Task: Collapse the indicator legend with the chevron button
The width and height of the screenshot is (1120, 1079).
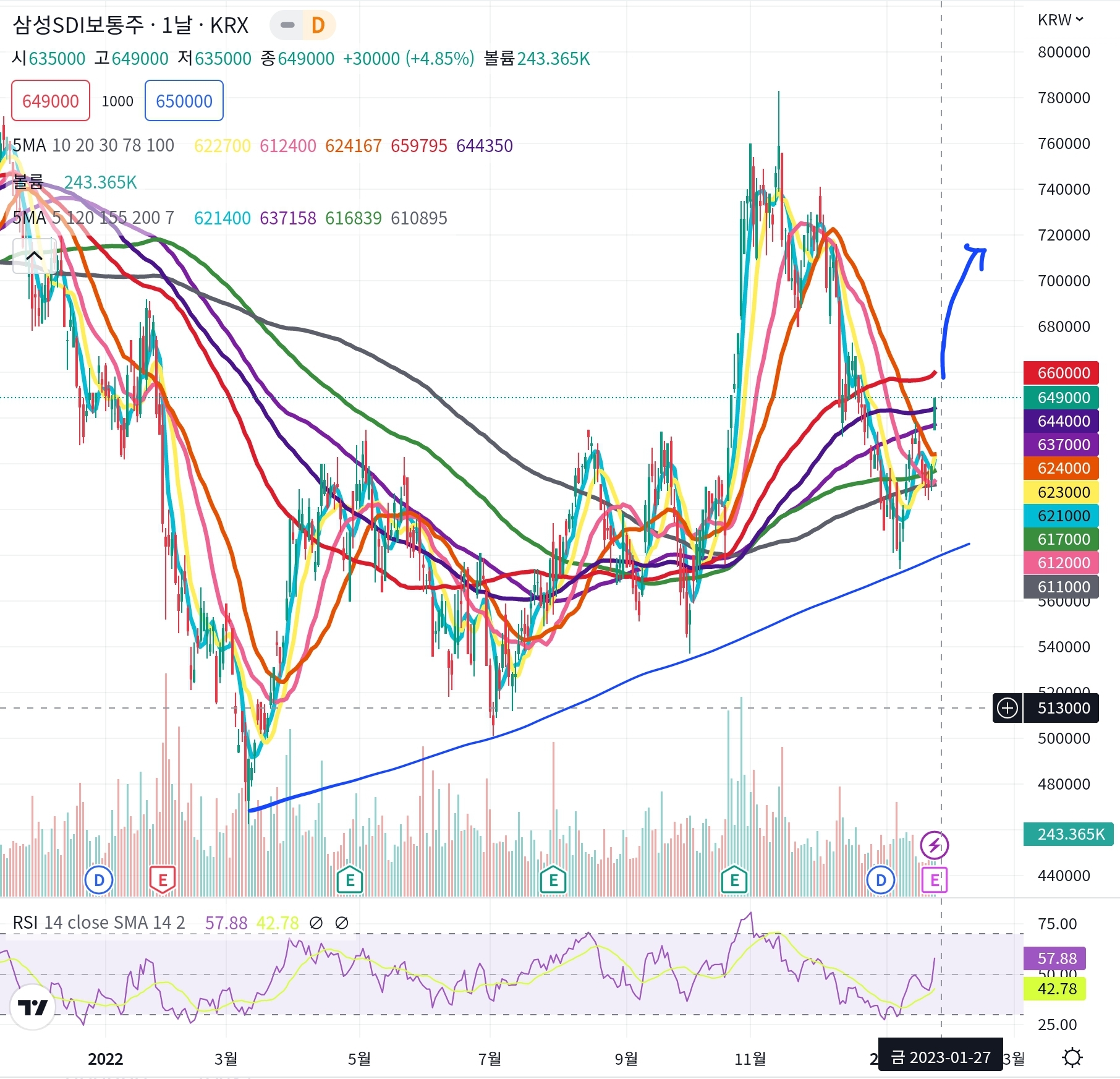Action: pyautogui.click(x=34, y=255)
